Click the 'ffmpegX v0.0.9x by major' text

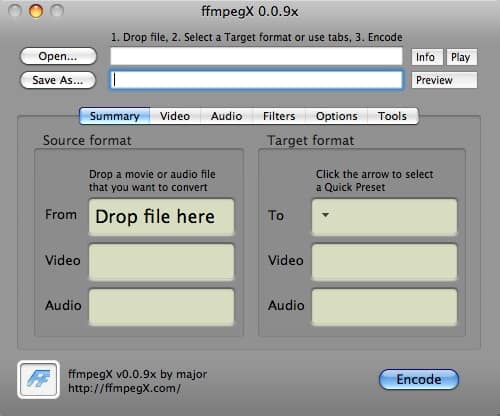[x=137, y=374]
